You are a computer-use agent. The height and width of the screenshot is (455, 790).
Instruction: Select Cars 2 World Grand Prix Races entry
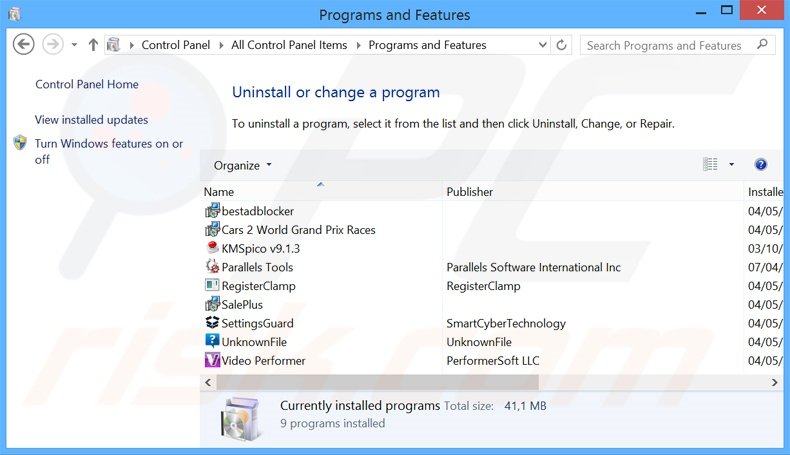pyautogui.click(x=298, y=230)
